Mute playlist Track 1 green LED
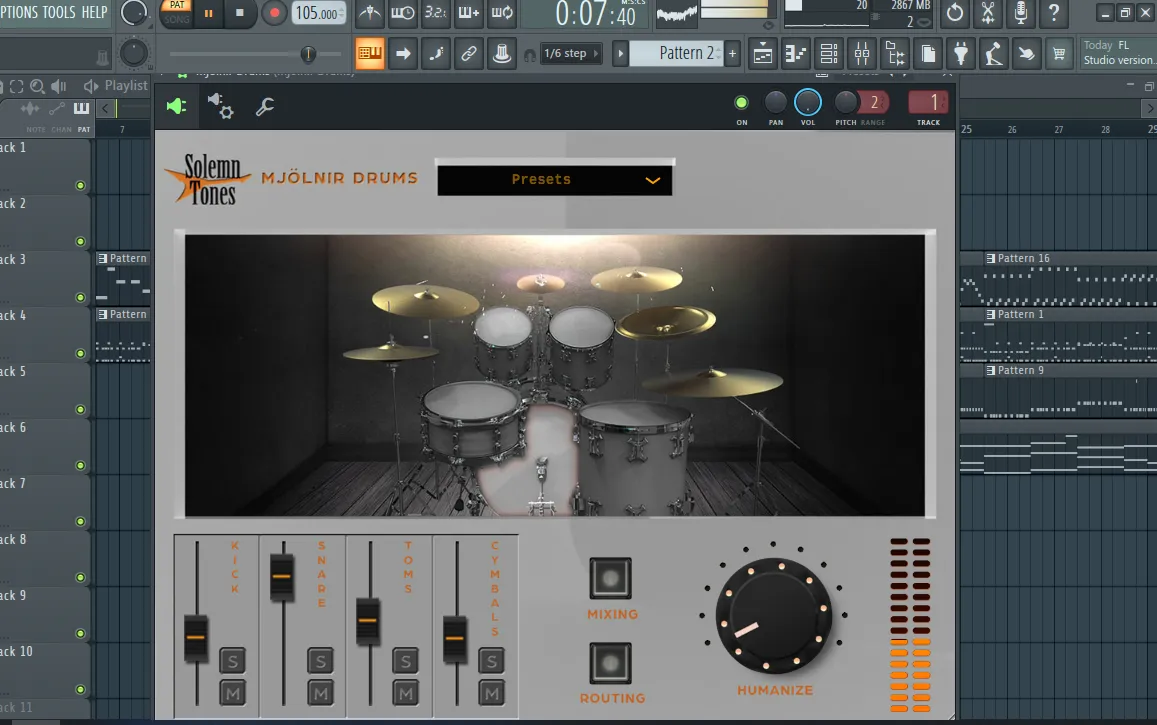The height and width of the screenshot is (725, 1157). point(80,186)
